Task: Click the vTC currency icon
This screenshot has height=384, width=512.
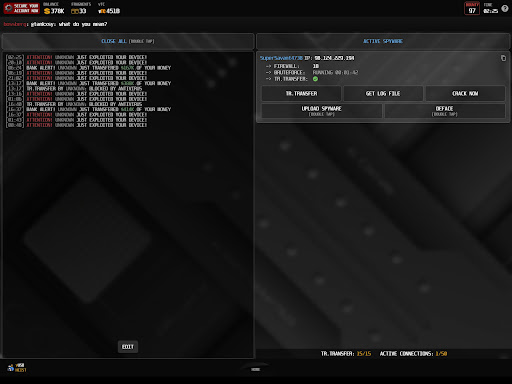Action: tap(102, 11)
